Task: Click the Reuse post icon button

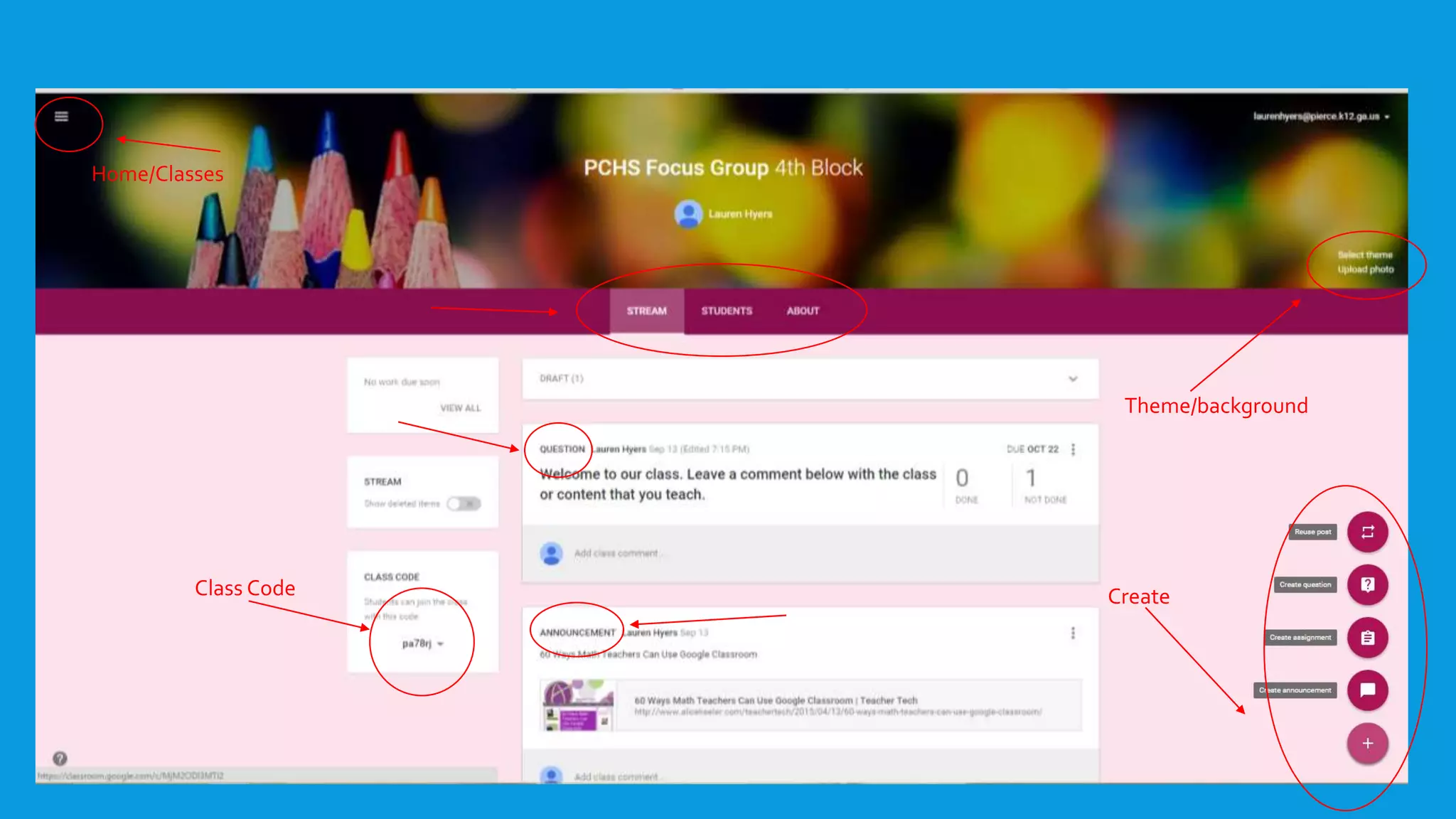Action: click(x=1367, y=532)
